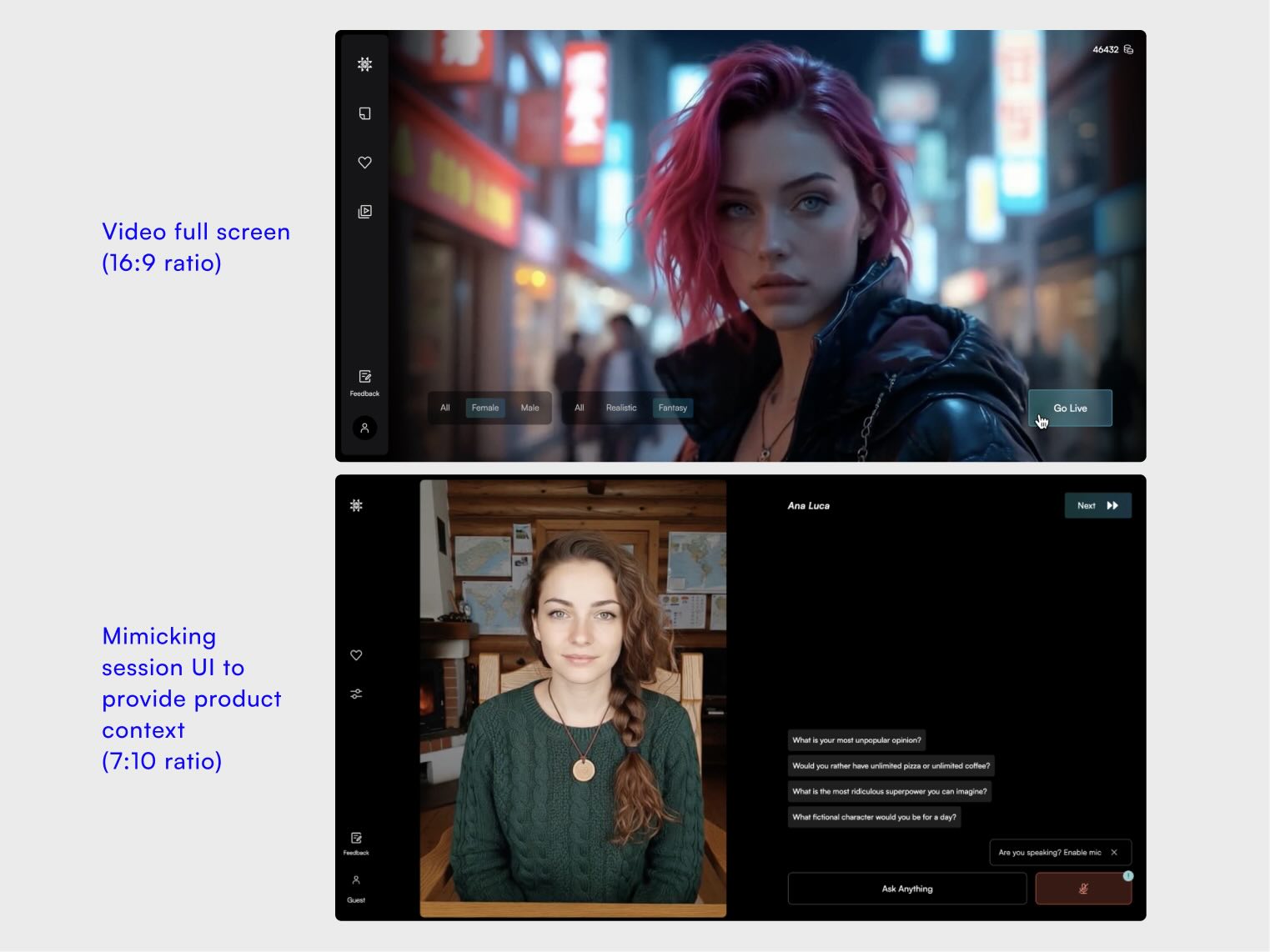
Task: Choose 'What is your most unpopular opinion?' suggestion
Action: (856, 740)
